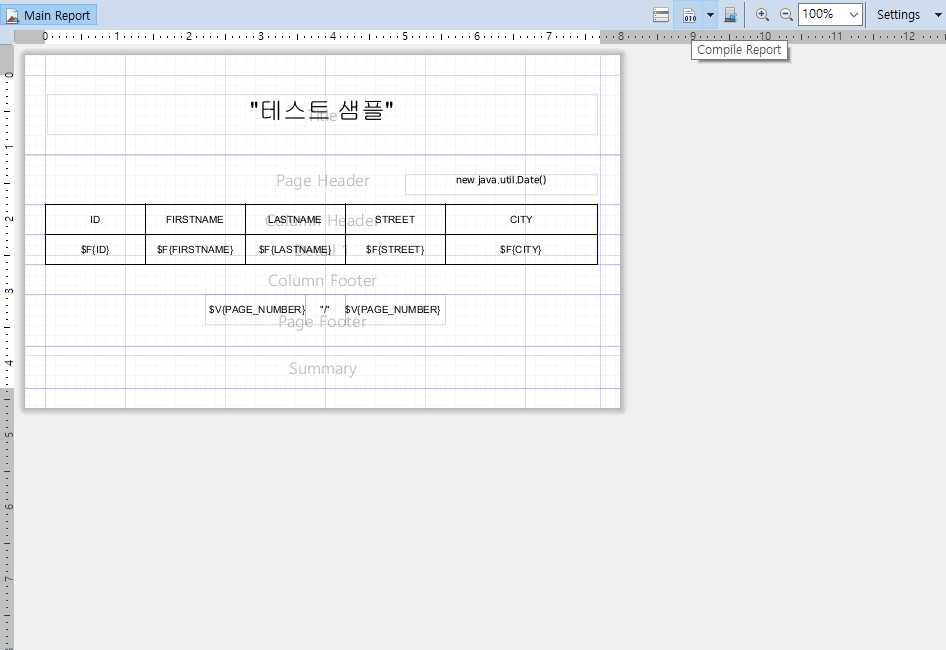
Task: Select the CITY column header cell
Action: (x=521, y=220)
